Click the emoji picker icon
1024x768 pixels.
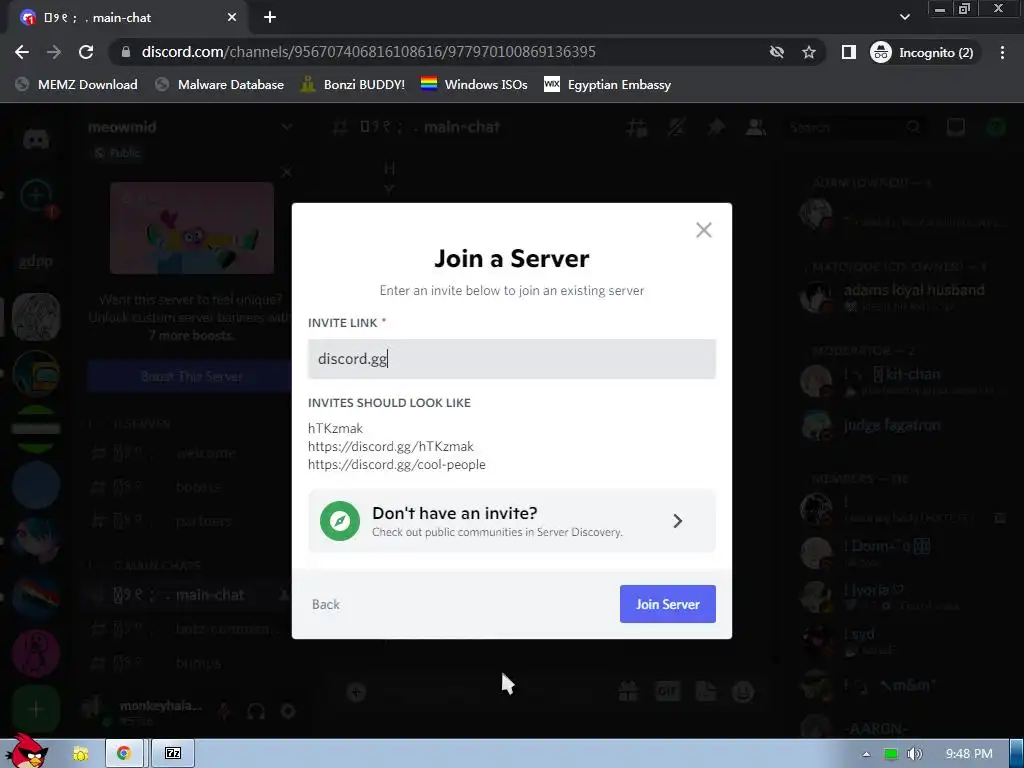click(743, 692)
